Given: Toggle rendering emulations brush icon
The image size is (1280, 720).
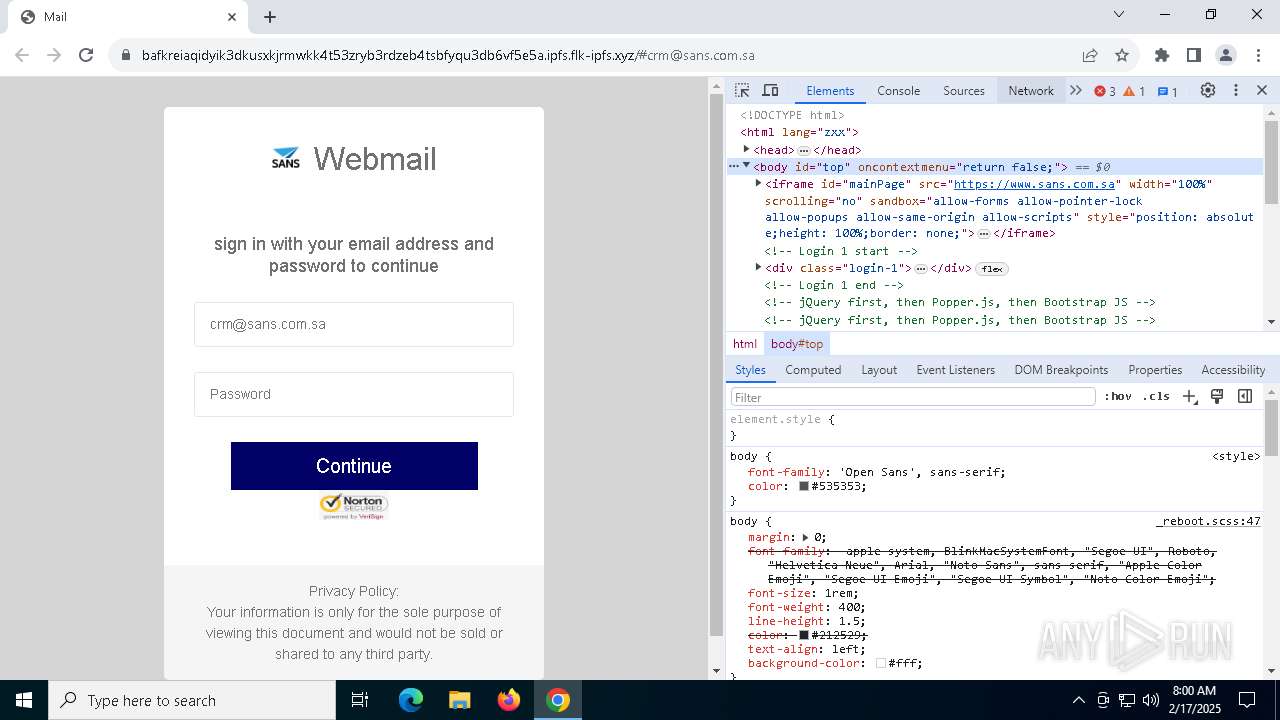Looking at the screenshot, I should click(1217, 397).
